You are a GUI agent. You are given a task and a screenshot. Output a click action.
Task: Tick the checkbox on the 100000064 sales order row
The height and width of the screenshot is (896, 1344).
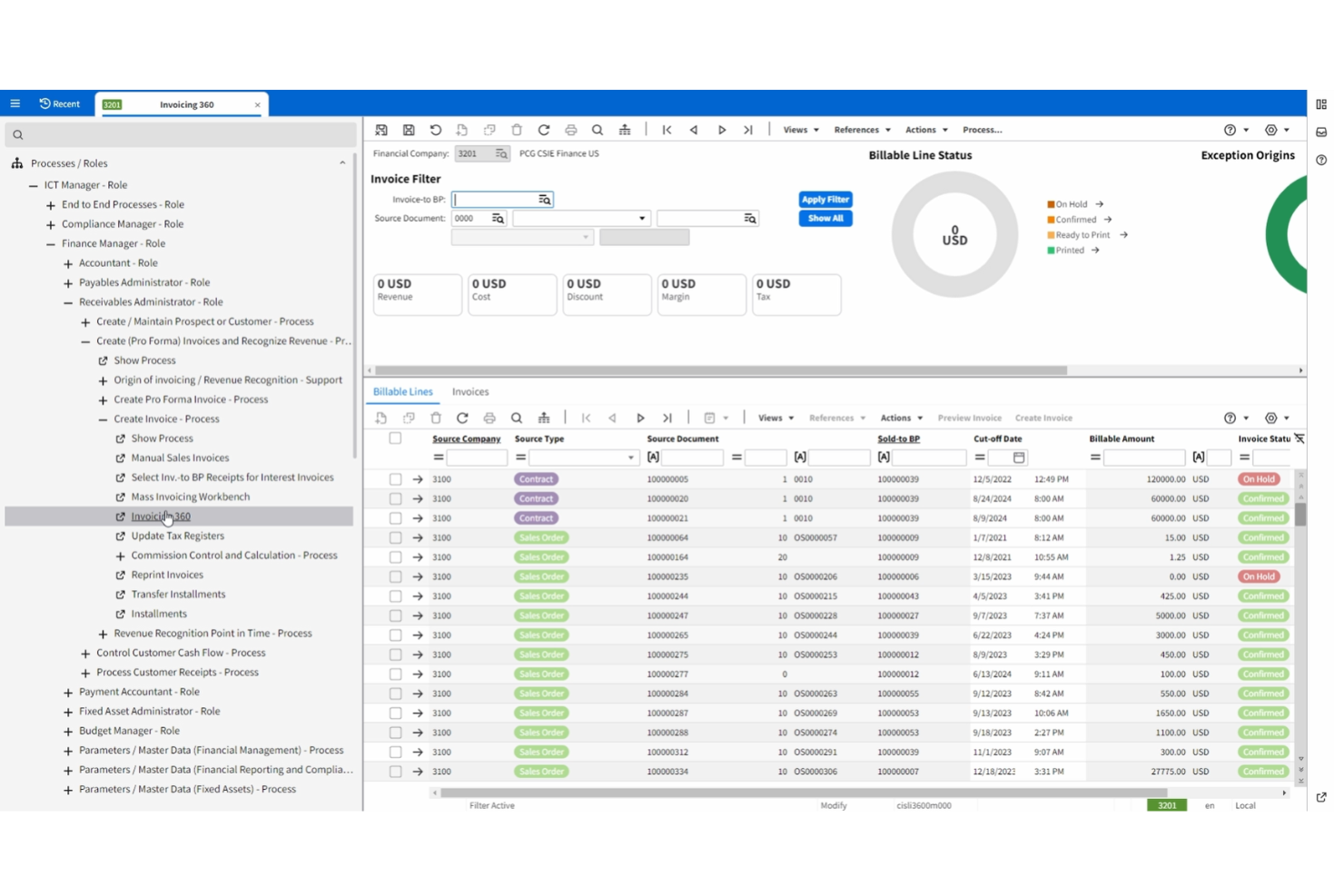coord(395,537)
